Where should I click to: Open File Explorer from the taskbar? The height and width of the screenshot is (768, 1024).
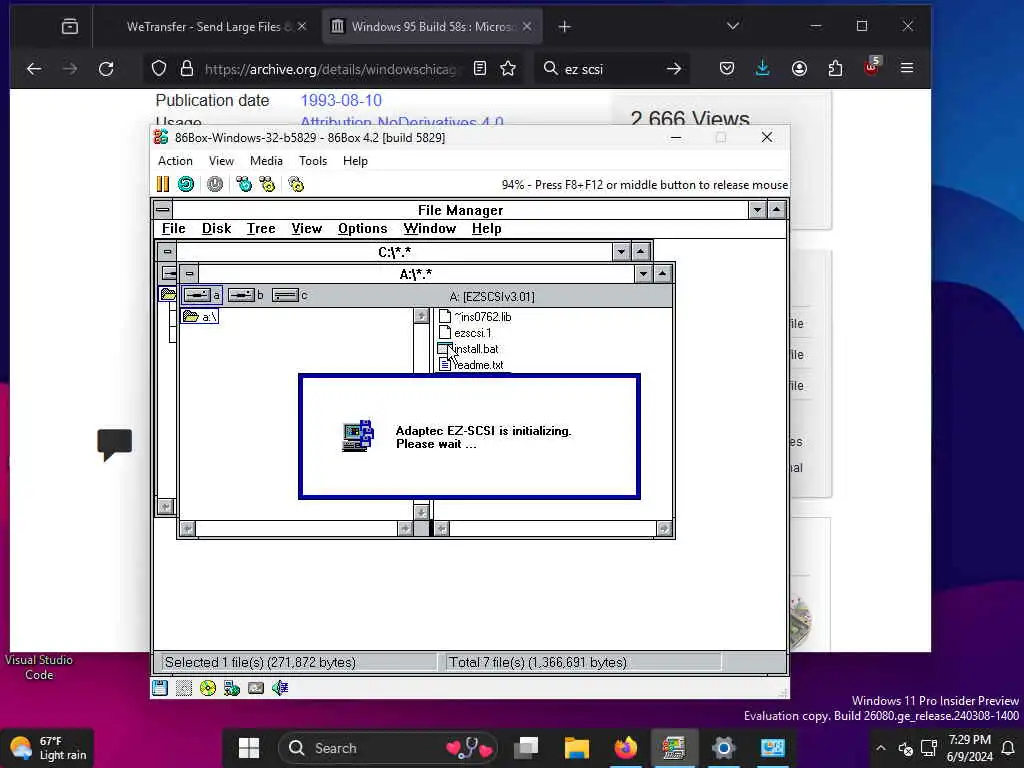(577, 748)
